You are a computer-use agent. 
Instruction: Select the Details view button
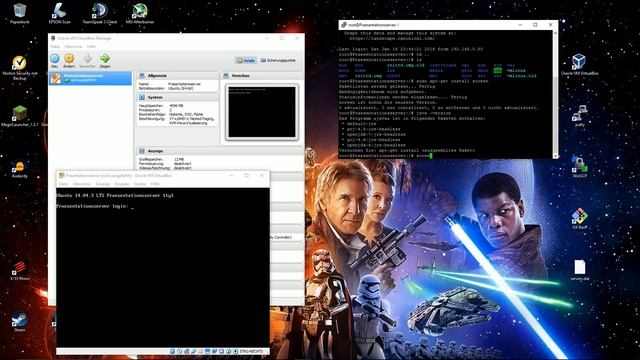pos(246,60)
